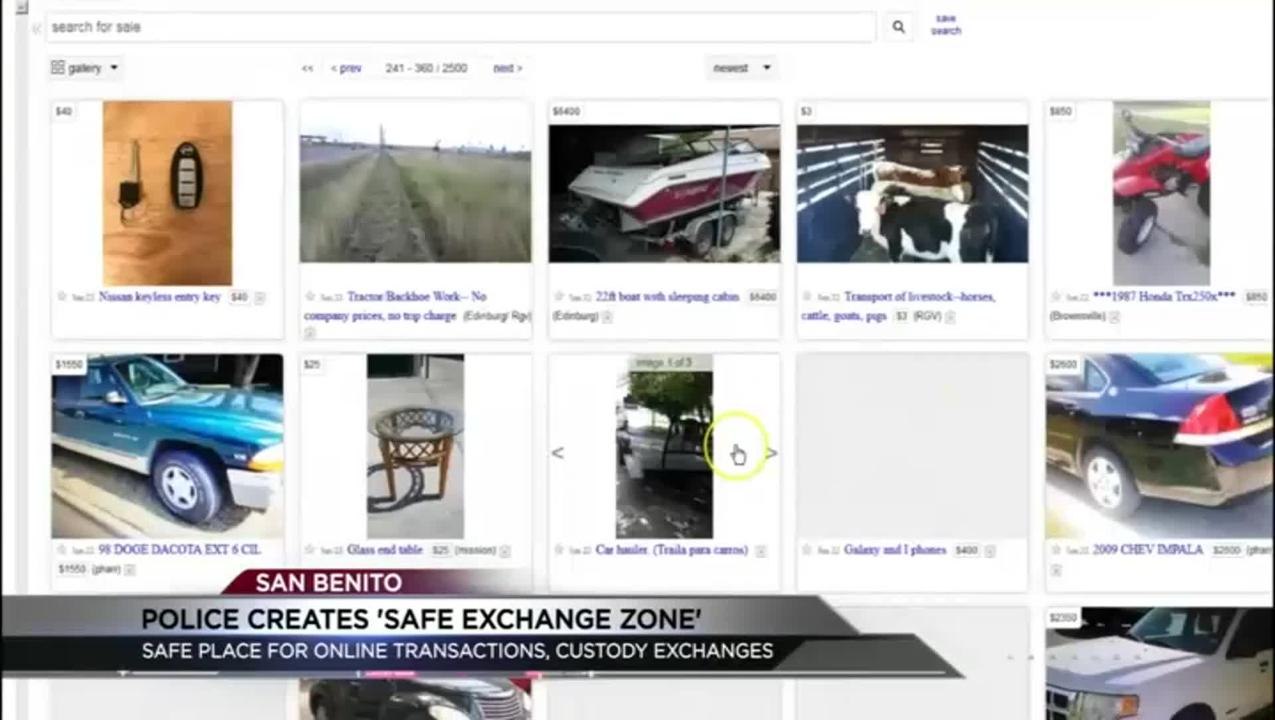Open the white truck photo priced $2350
Viewport: 1275px width, 720px height.
tap(1159, 663)
